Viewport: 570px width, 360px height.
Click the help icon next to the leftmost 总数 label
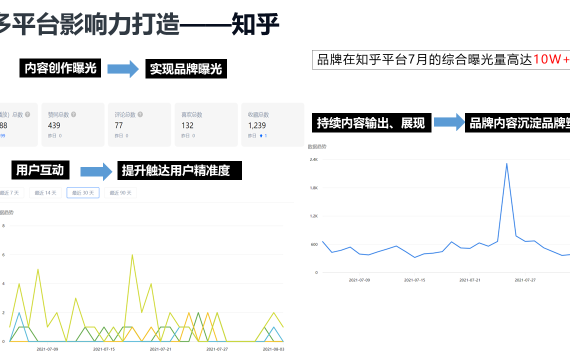pyautogui.click(x=28, y=115)
